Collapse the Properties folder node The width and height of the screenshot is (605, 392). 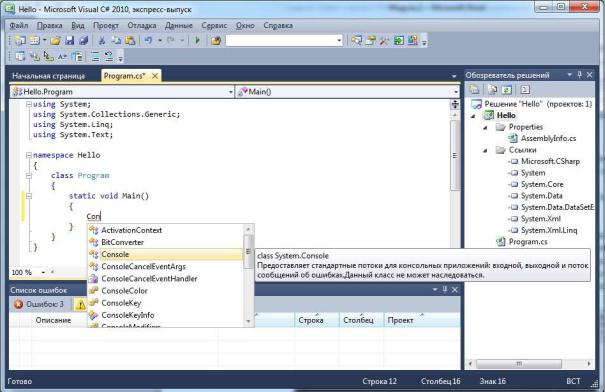click(x=485, y=127)
